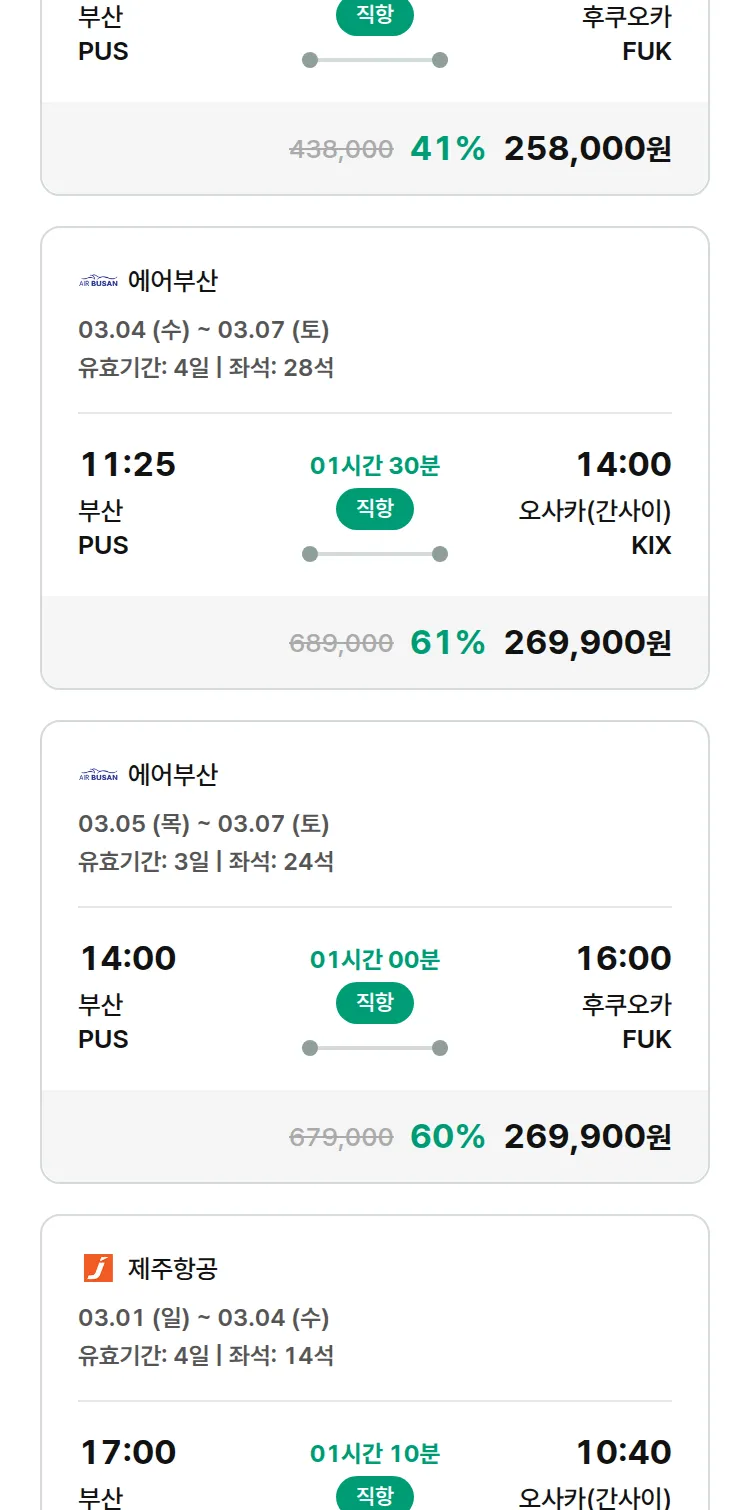Click the 03.01 (일) ~ 03.04 (수) date range
Screen dimensions: 750x1510
(204, 1318)
